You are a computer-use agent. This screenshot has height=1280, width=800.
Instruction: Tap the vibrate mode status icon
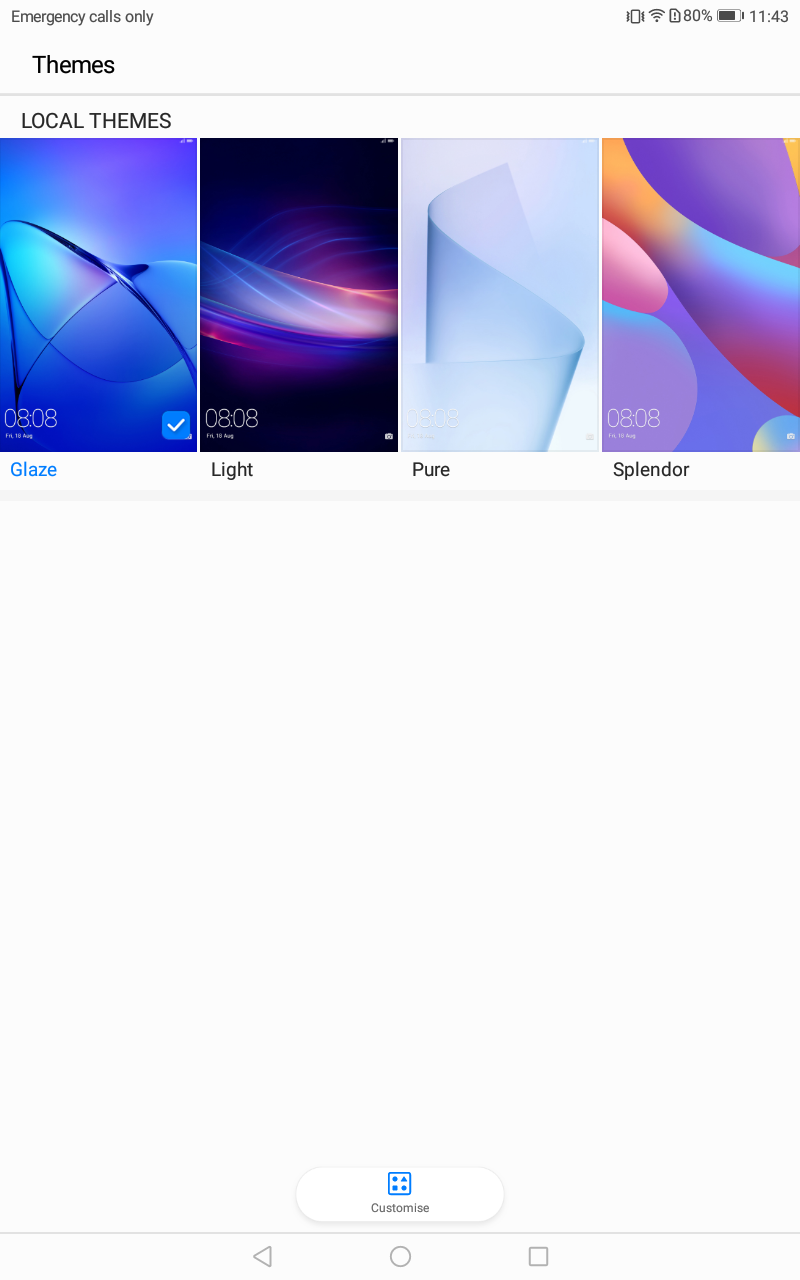pos(635,16)
